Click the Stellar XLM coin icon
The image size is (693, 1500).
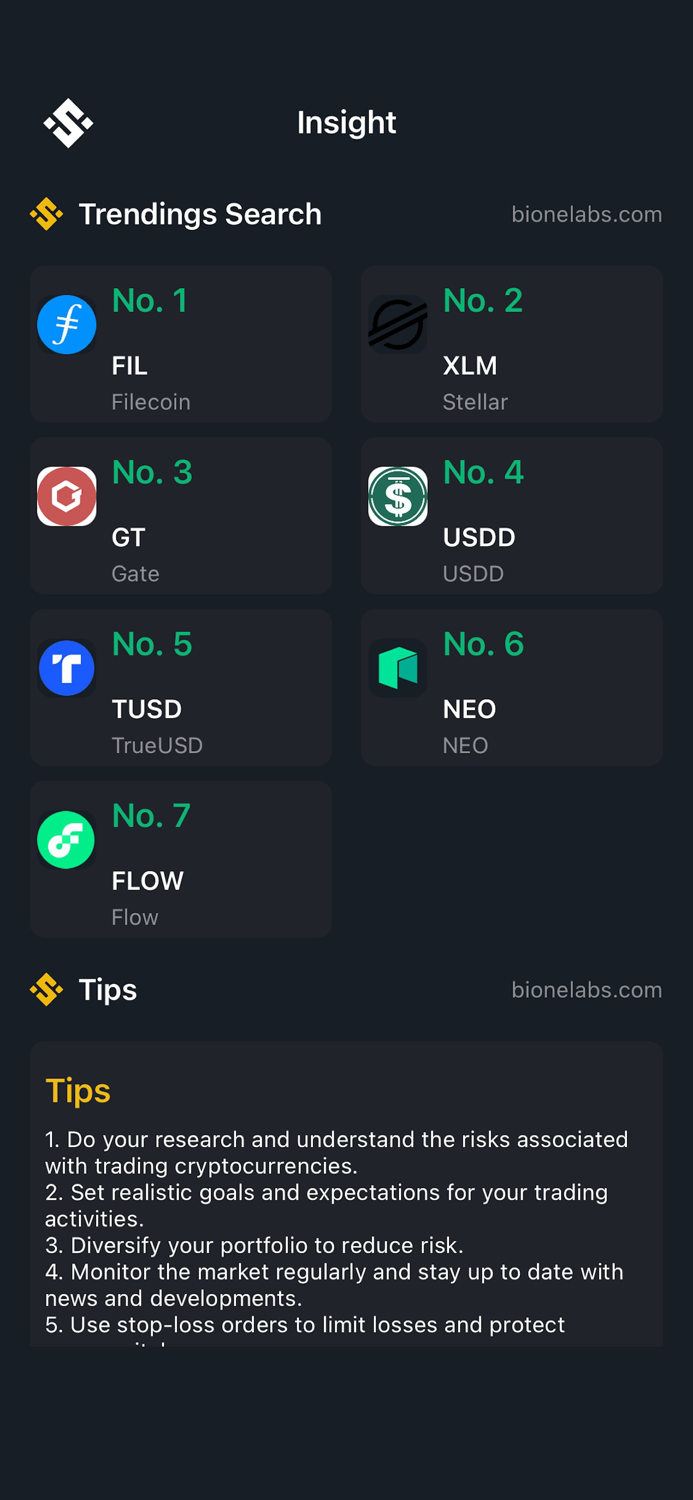tap(398, 324)
